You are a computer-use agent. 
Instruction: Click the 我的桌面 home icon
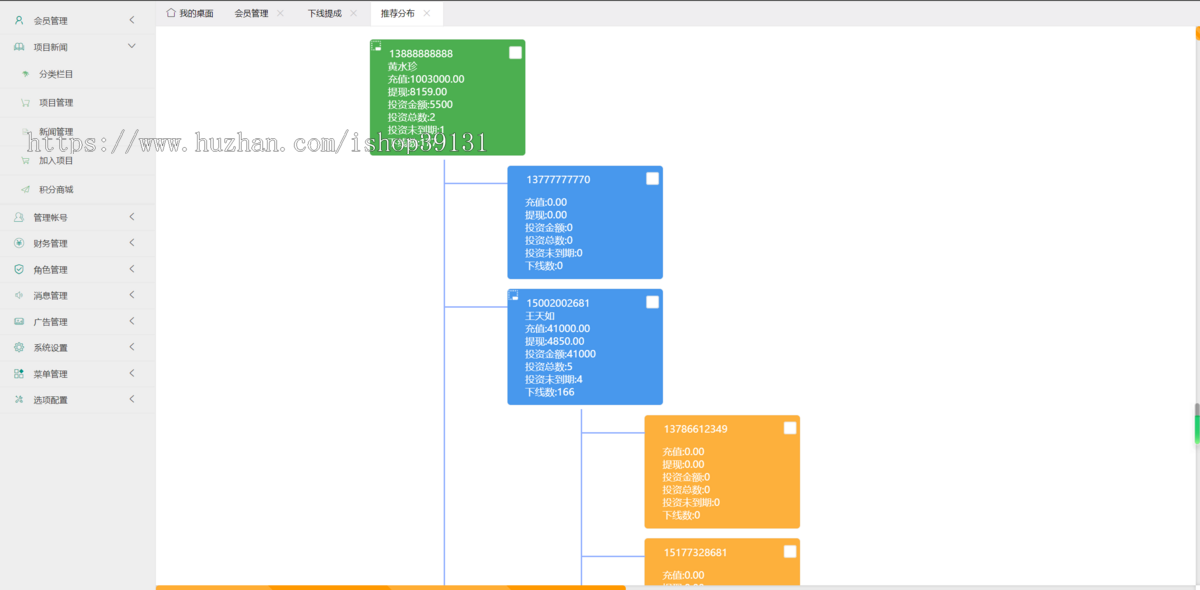171,13
